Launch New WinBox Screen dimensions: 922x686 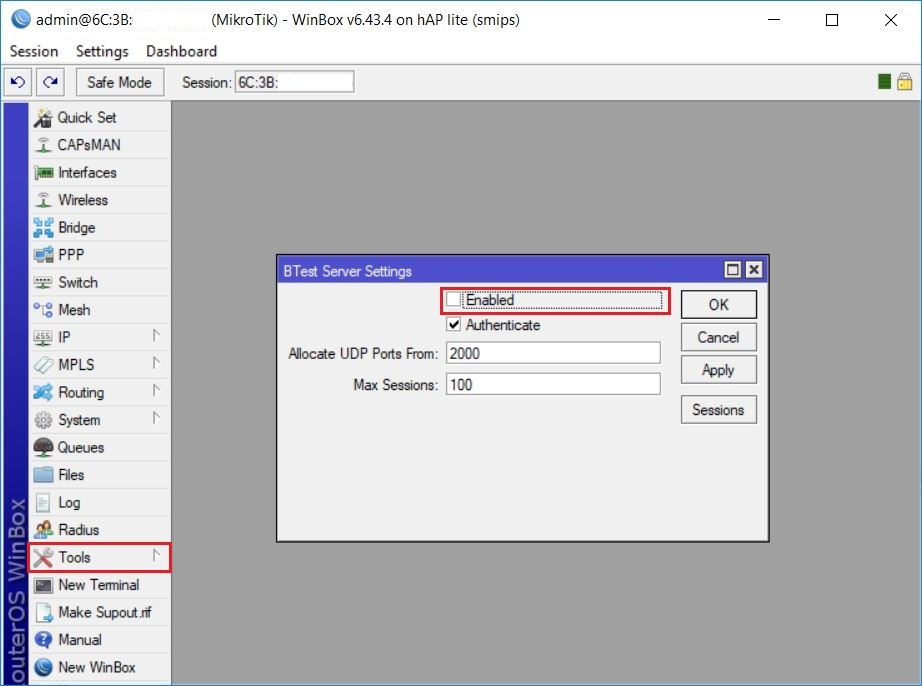tap(99, 667)
